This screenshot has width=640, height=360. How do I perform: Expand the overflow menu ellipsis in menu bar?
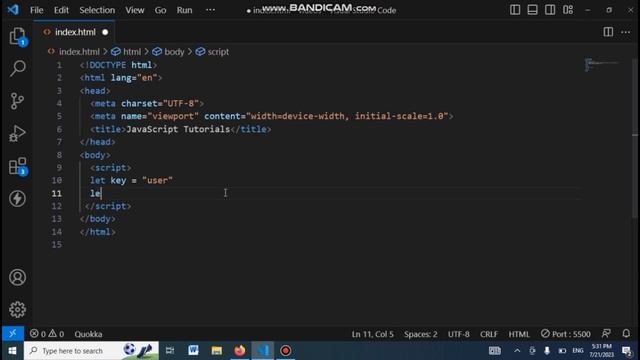(210, 10)
